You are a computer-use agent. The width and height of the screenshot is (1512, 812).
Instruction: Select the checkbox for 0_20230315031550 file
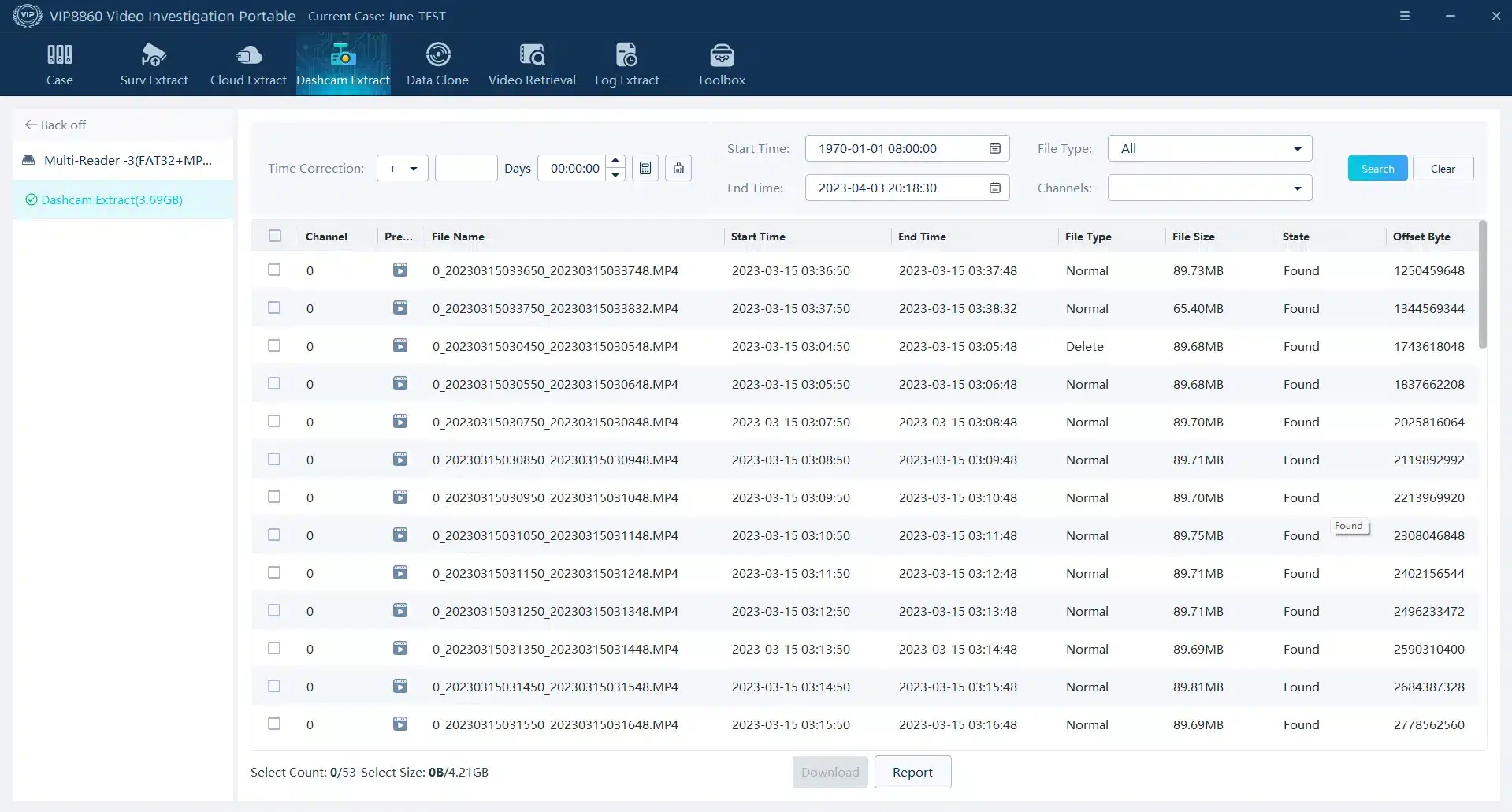click(274, 724)
